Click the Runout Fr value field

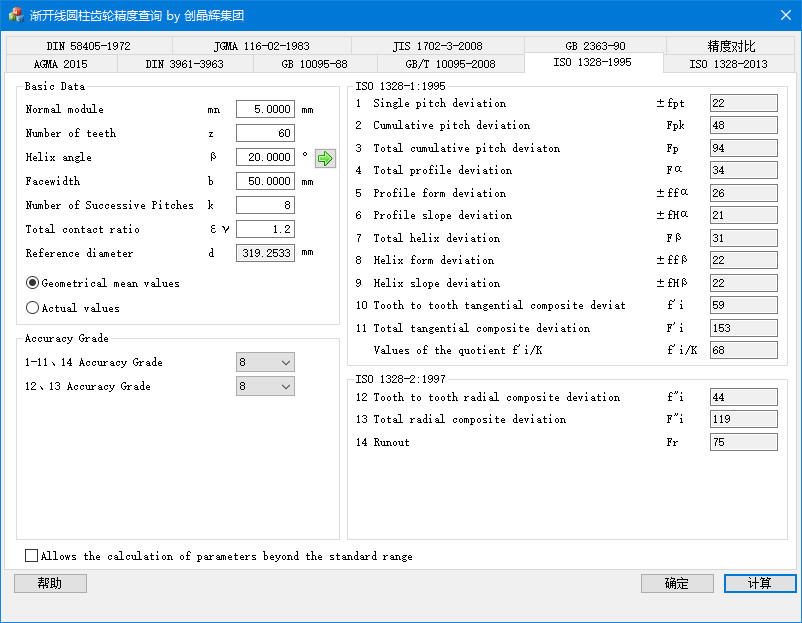point(744,442)
